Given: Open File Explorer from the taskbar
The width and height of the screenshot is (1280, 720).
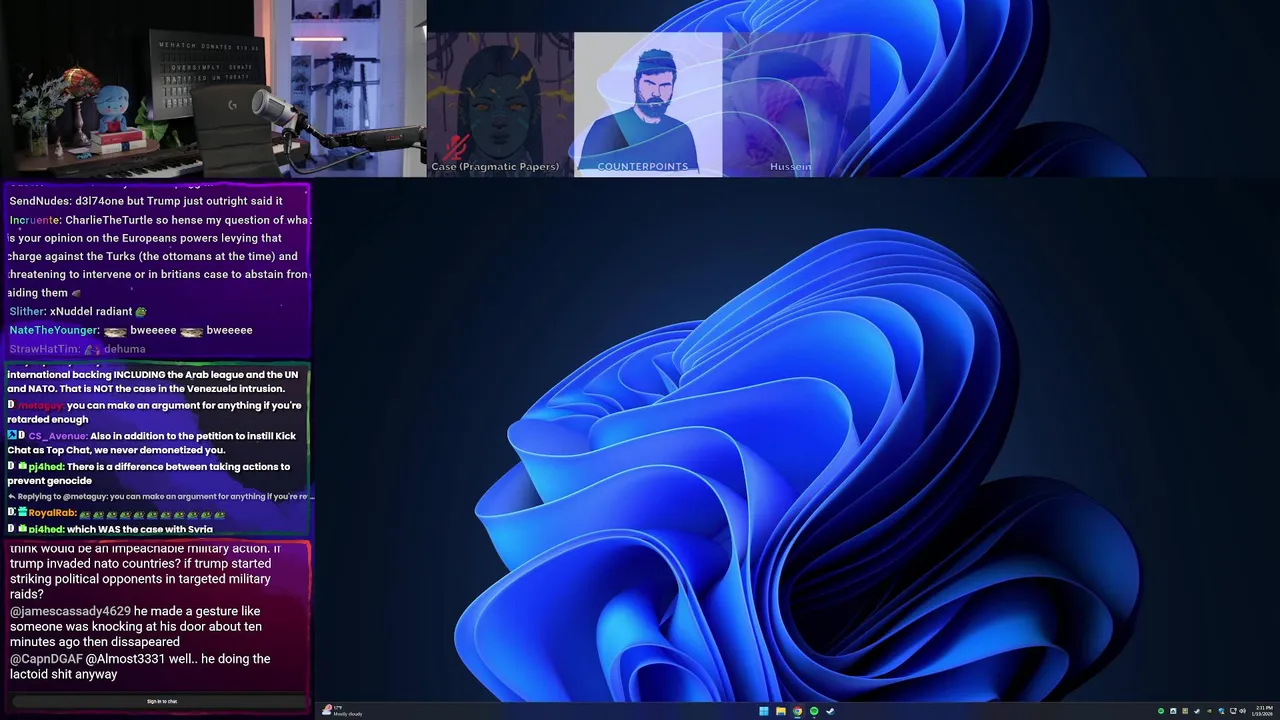Looking at the screenshot, I should [780, 712].
